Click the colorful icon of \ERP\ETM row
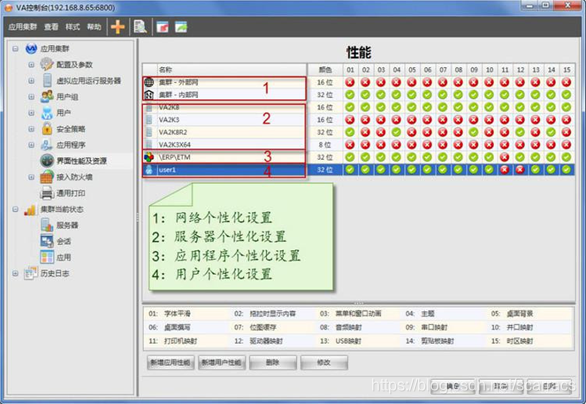 point(149,157)
